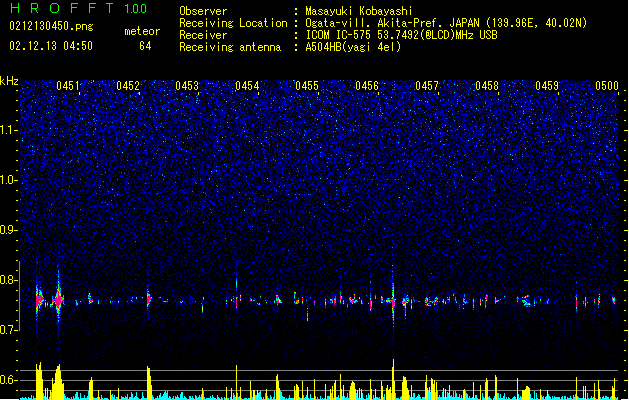This screenshot has width=629, height=400.
Task: Click the 0.9 kHz axis label
Action: [8, 230]
